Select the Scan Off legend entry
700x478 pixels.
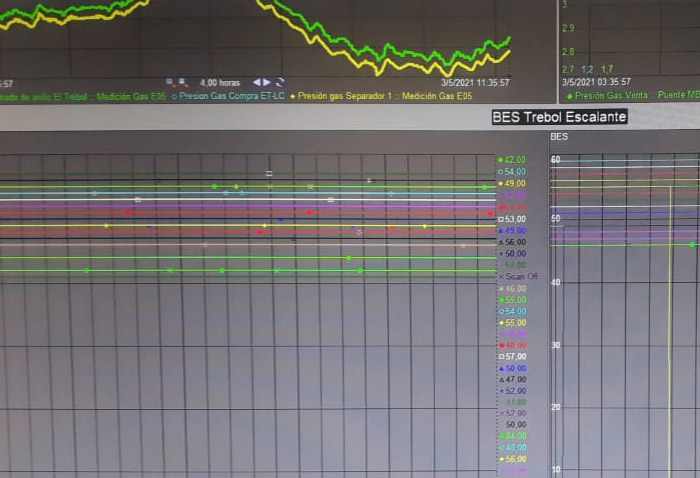tap(518, 277)
